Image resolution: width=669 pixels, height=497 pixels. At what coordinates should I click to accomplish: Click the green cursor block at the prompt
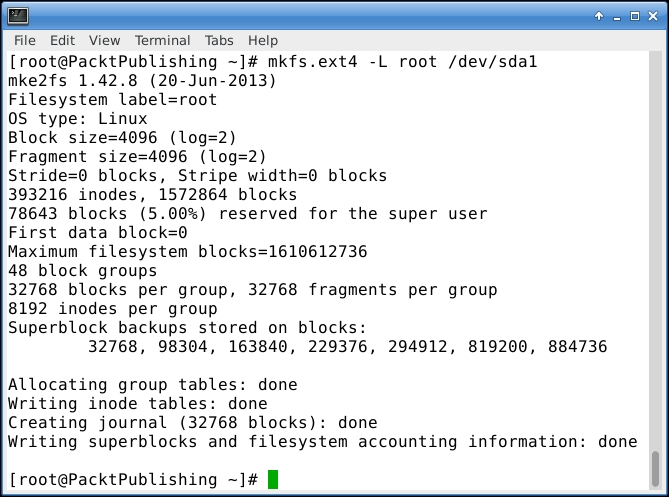pyautogui.click(x=273, y=480)
